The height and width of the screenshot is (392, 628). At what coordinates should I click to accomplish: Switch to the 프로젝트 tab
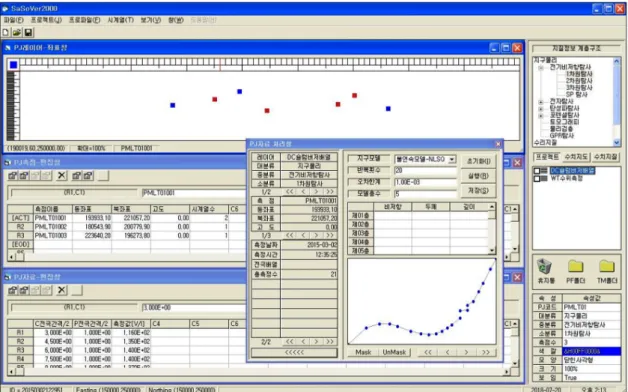[x=547, y=157]
